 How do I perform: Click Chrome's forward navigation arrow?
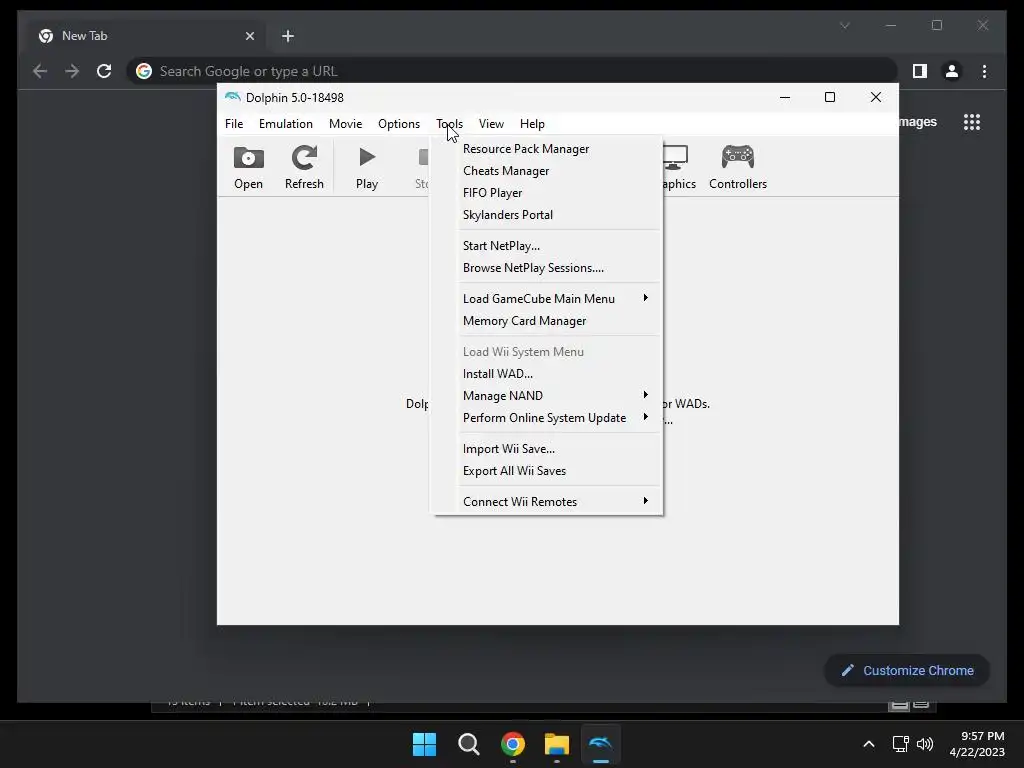pyautogui.click(x=72, y=71)
